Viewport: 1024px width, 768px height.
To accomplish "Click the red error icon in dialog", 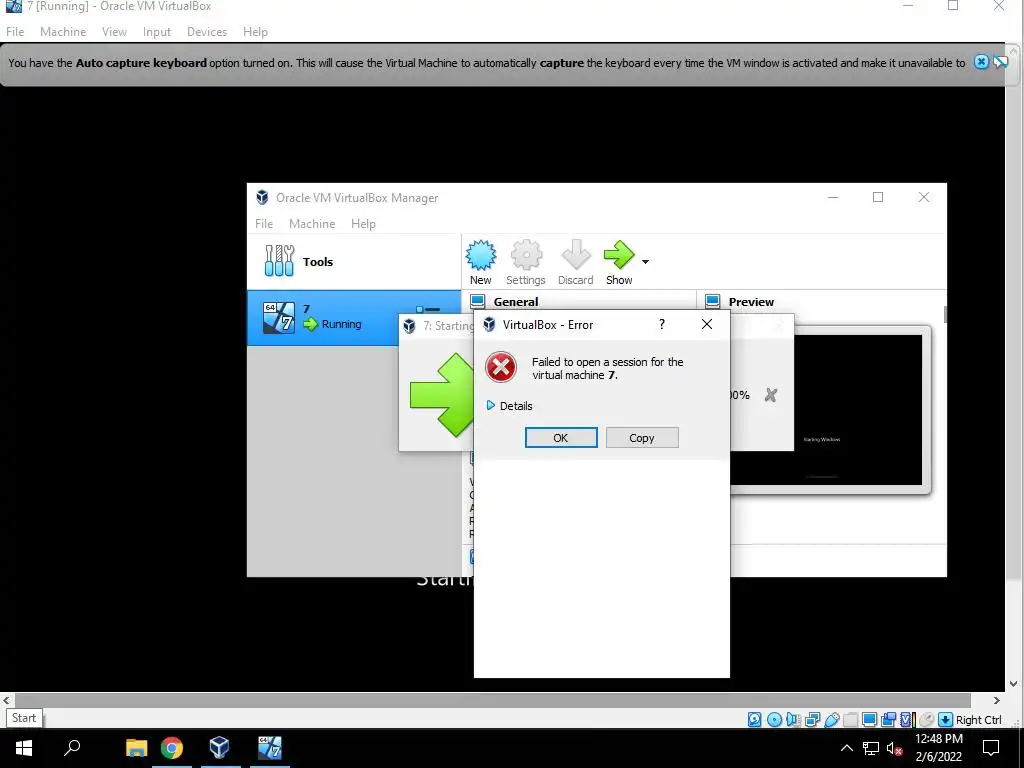I will (501, 368).
